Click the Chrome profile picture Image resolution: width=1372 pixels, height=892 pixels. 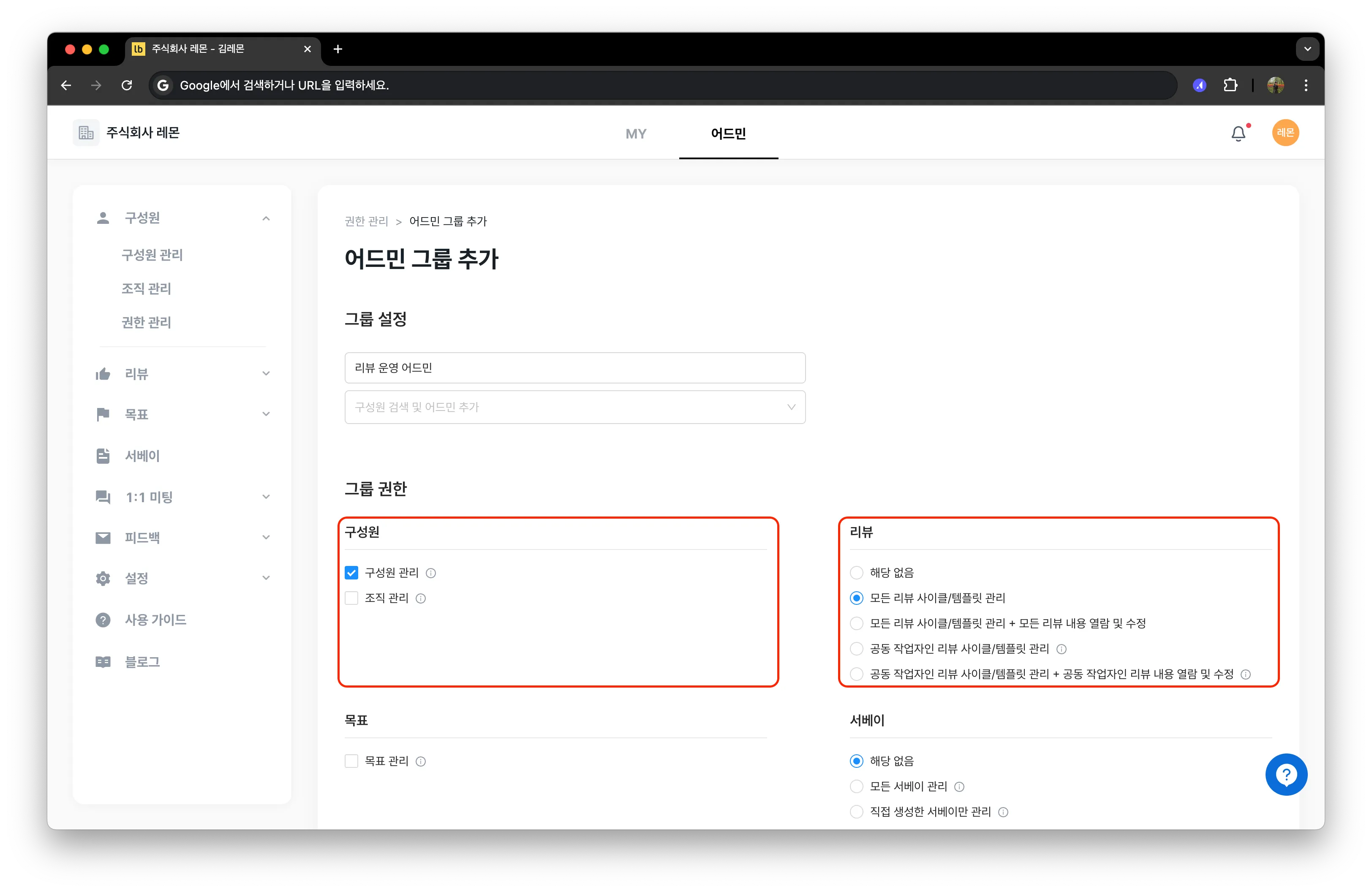[1275, 85]
